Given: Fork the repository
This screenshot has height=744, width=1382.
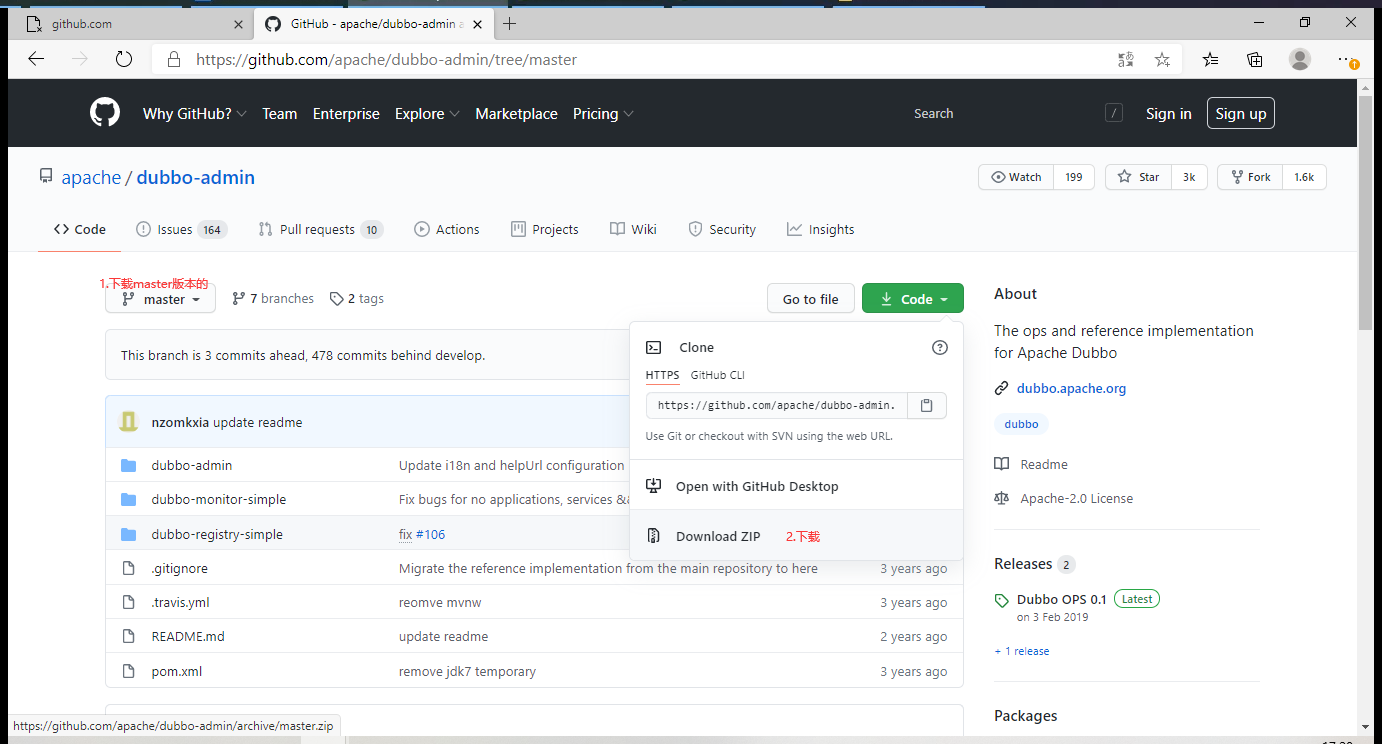Looking at the screenshot, I should [1250, 177].
